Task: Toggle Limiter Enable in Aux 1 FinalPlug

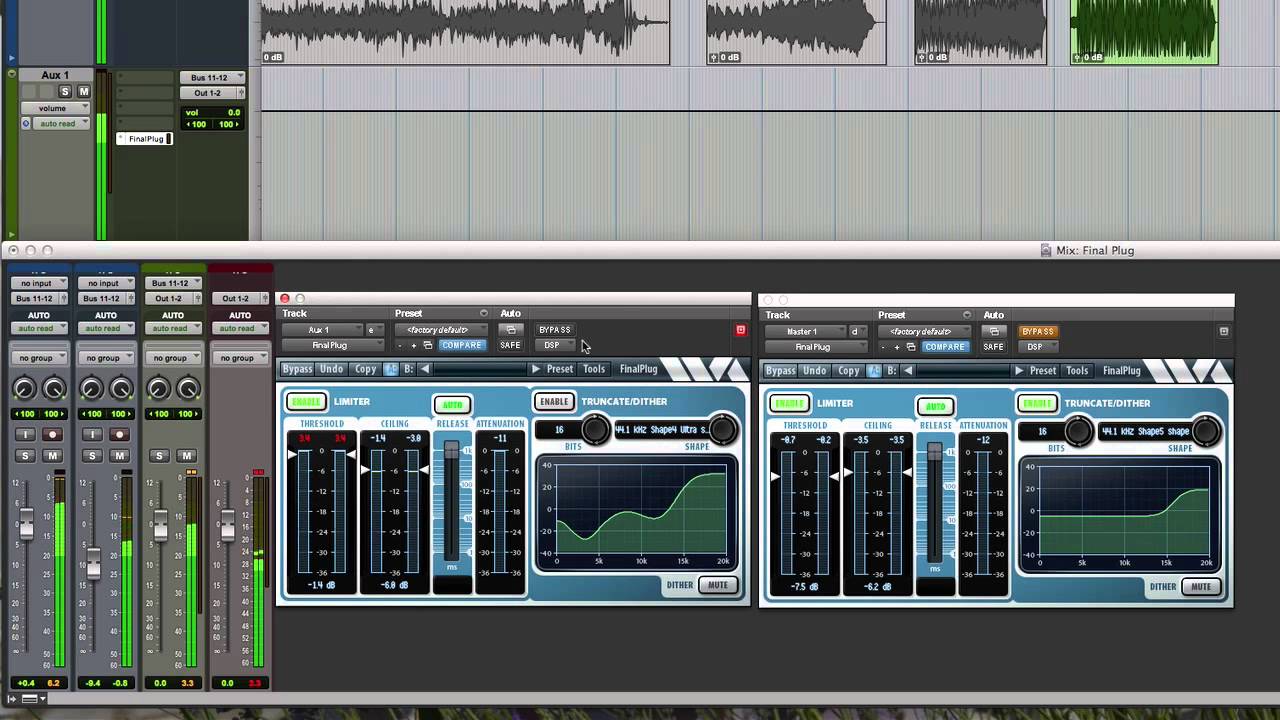Action: tap(305, 402)
